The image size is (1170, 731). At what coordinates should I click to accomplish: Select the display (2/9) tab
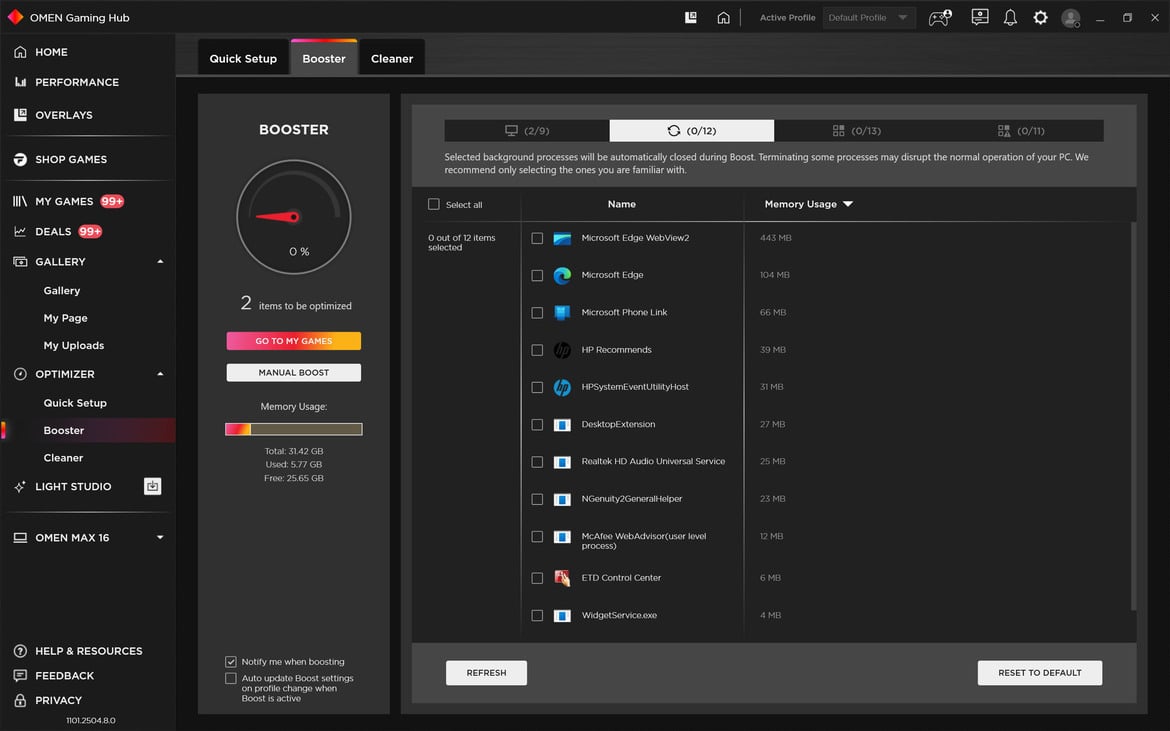pos(527,131)
